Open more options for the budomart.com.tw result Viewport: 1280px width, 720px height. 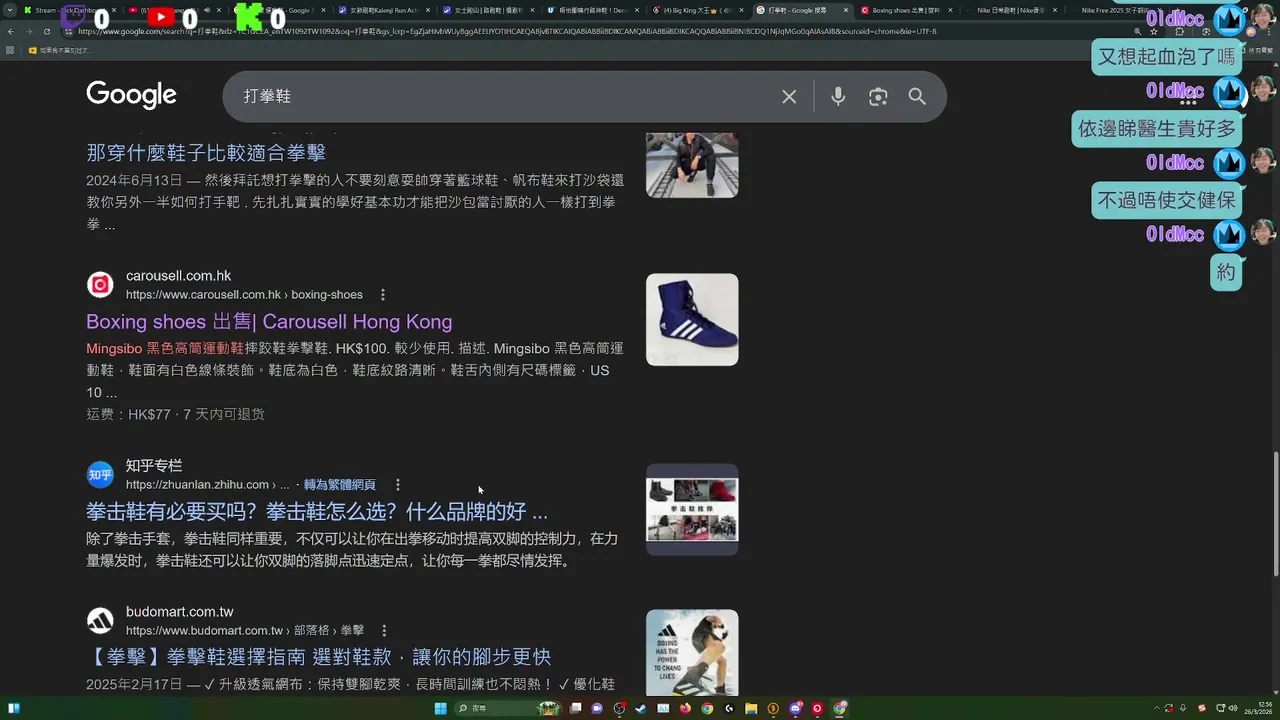tap(383, 631)
